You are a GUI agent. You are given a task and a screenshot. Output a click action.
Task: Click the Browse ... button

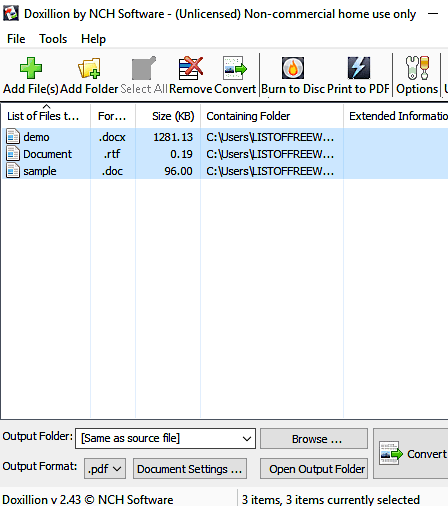pyautogui.click(x=314, y=439)
